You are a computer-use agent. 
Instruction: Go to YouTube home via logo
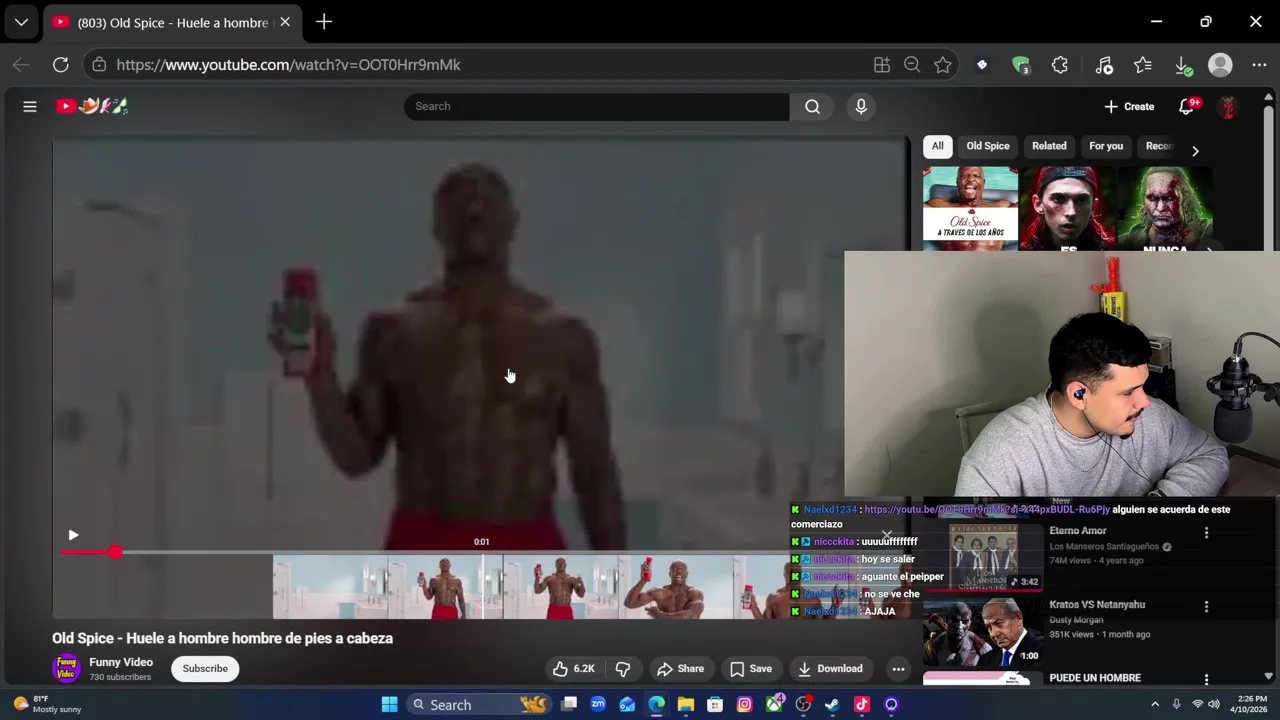pos(92,106)
